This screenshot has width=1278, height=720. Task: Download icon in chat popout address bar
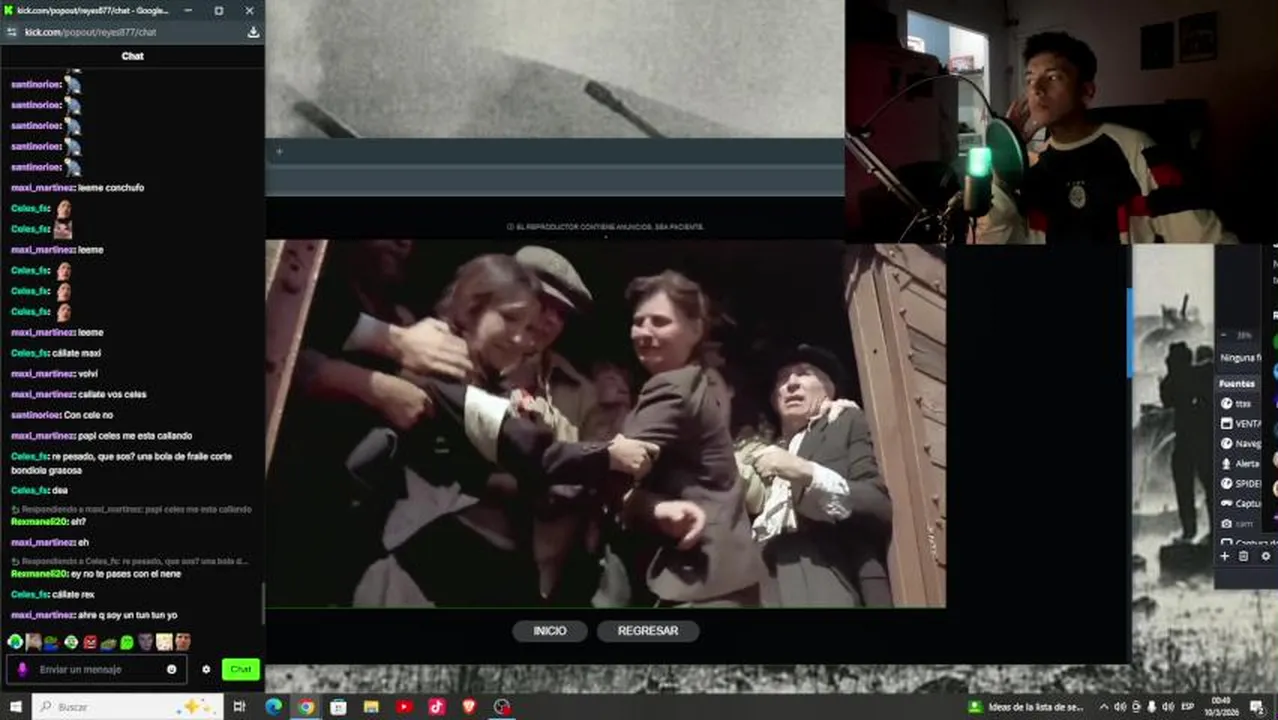click(x=253, y=32)
